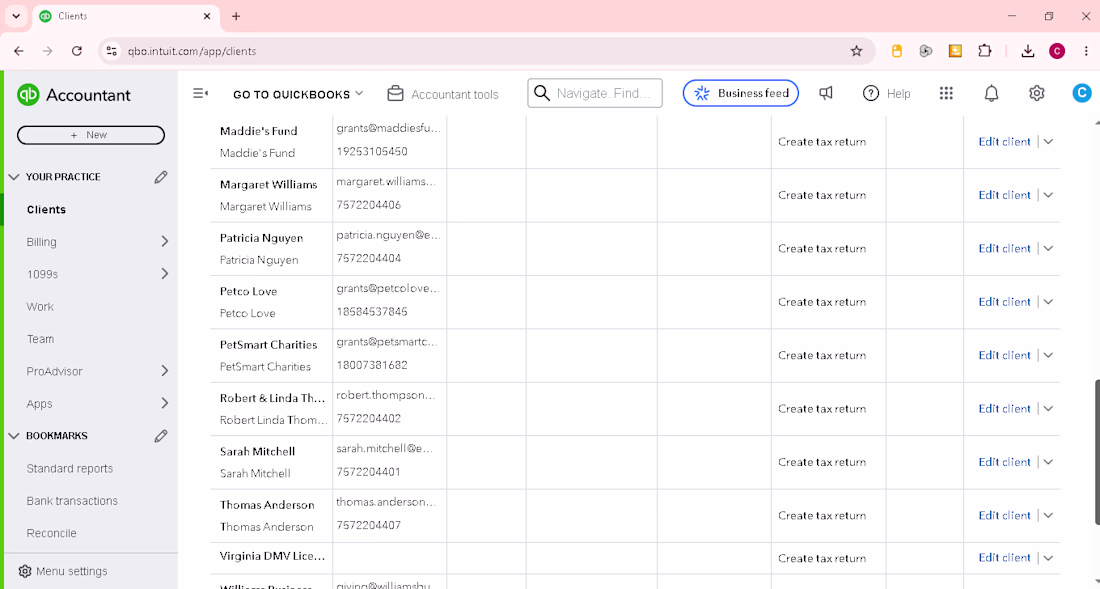1100x589 pixels.
Task: Select the Clients browser tab
Action: pyautogui.click(x=126, y=16)
